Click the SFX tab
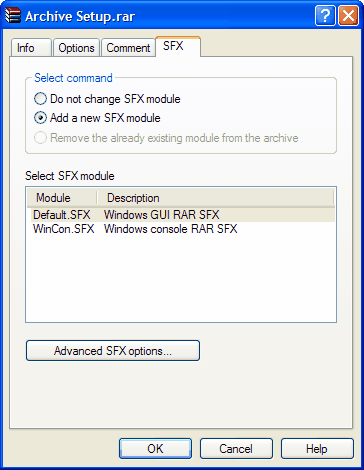This screenshot has height=470, width=364. tap(178, 46)
